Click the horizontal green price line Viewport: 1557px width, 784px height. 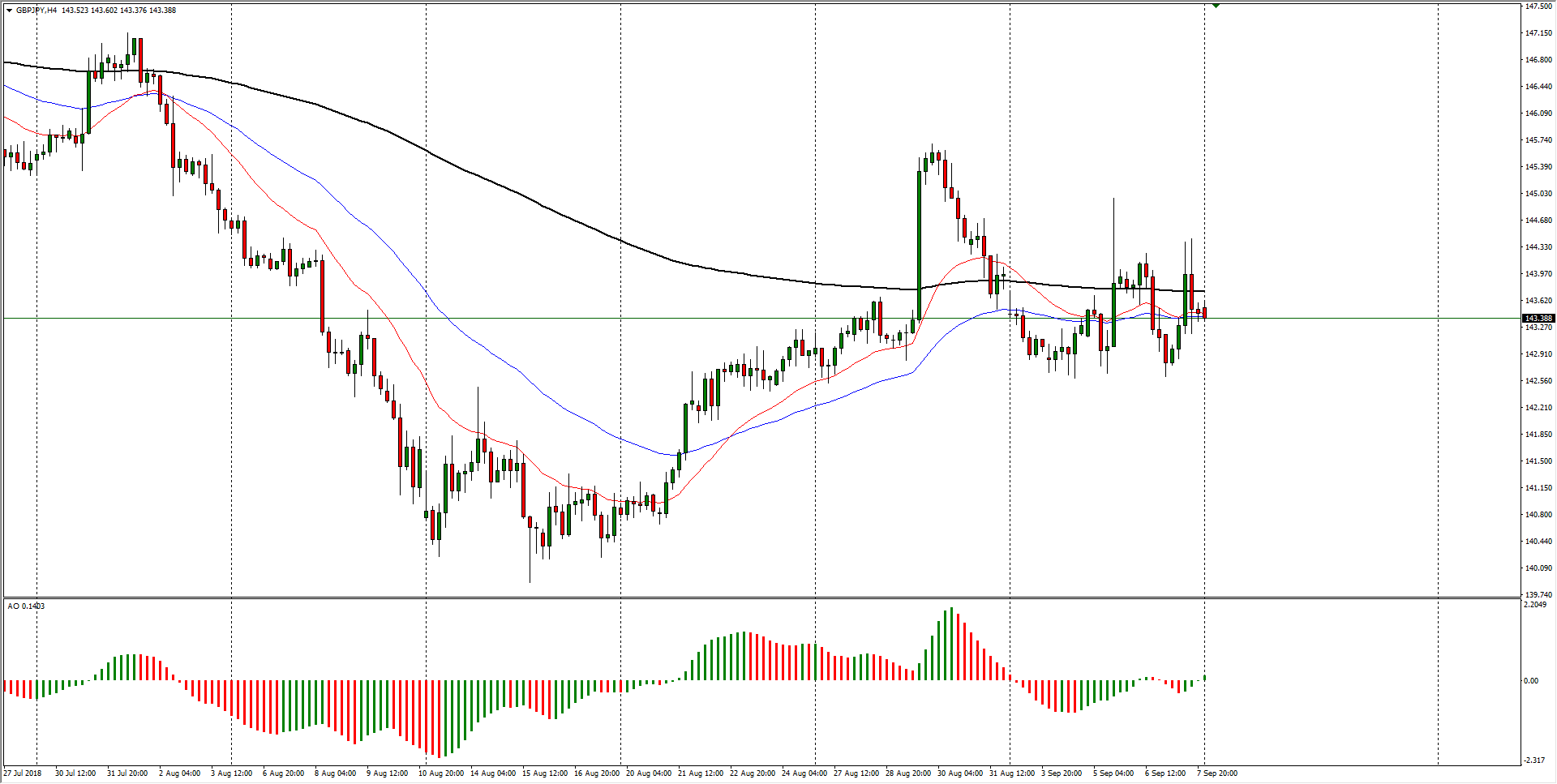tap(761, 319)
